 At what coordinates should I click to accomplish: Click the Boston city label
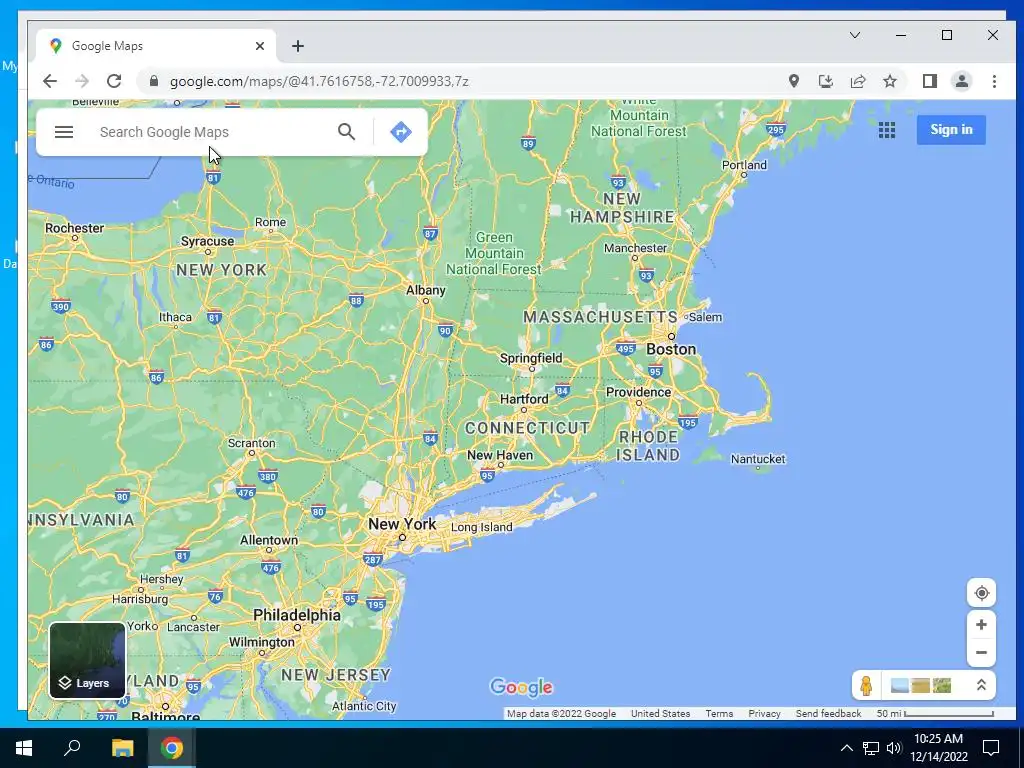tap(671, 349)
